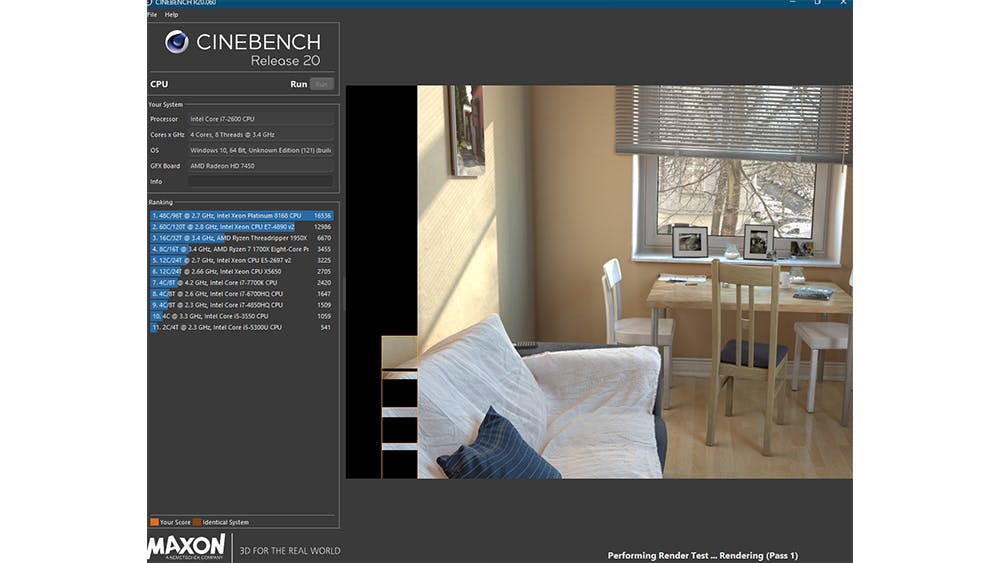The image size is (1000, 563).
Task: Click the Performing Render Test status text
Action: [x=703, y=555]
